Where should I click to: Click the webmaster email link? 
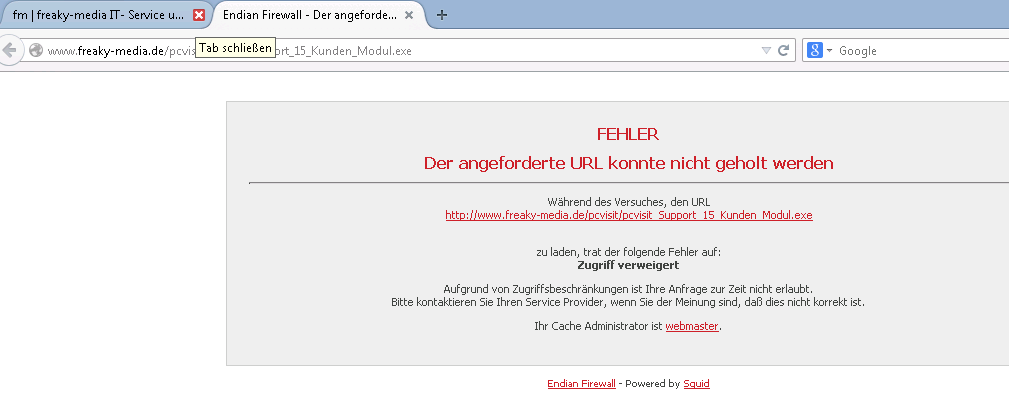691,326
